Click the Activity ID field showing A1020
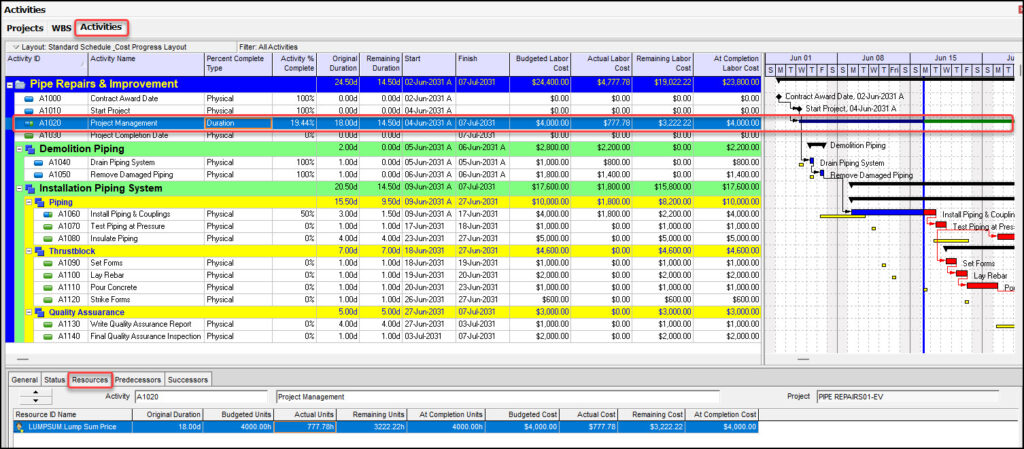The image size is (1024, 449). pyautogui.click(x=201, y=396)
